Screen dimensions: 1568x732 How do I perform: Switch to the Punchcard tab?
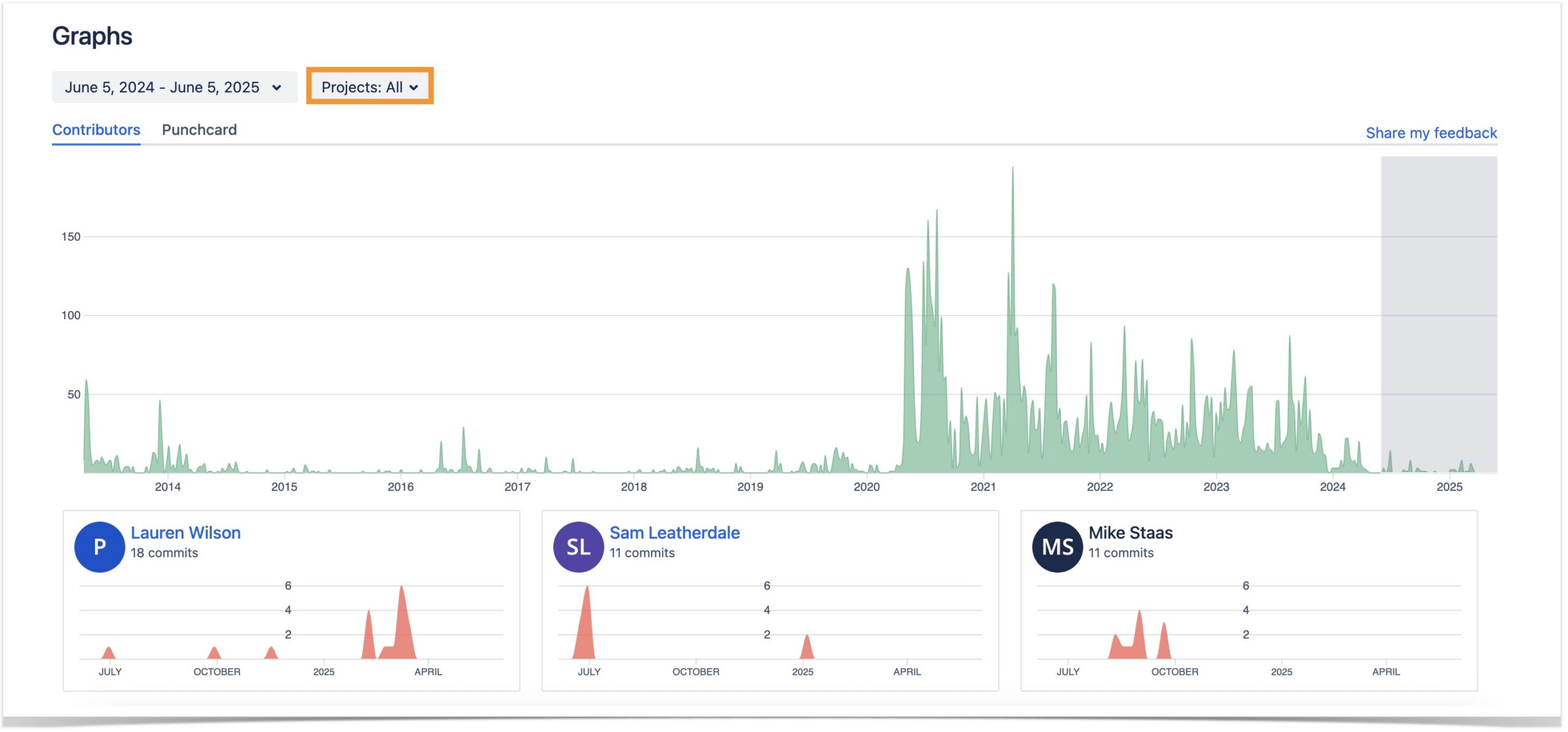point(200,129)
